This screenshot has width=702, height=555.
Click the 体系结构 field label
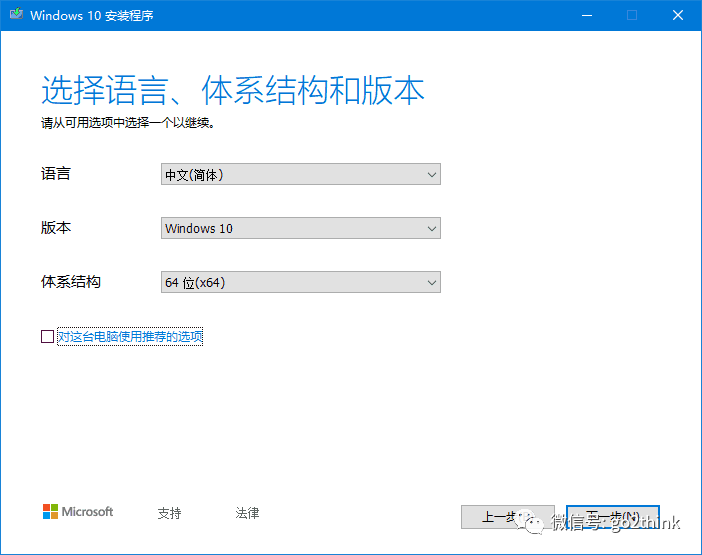(x=71, y=282)
